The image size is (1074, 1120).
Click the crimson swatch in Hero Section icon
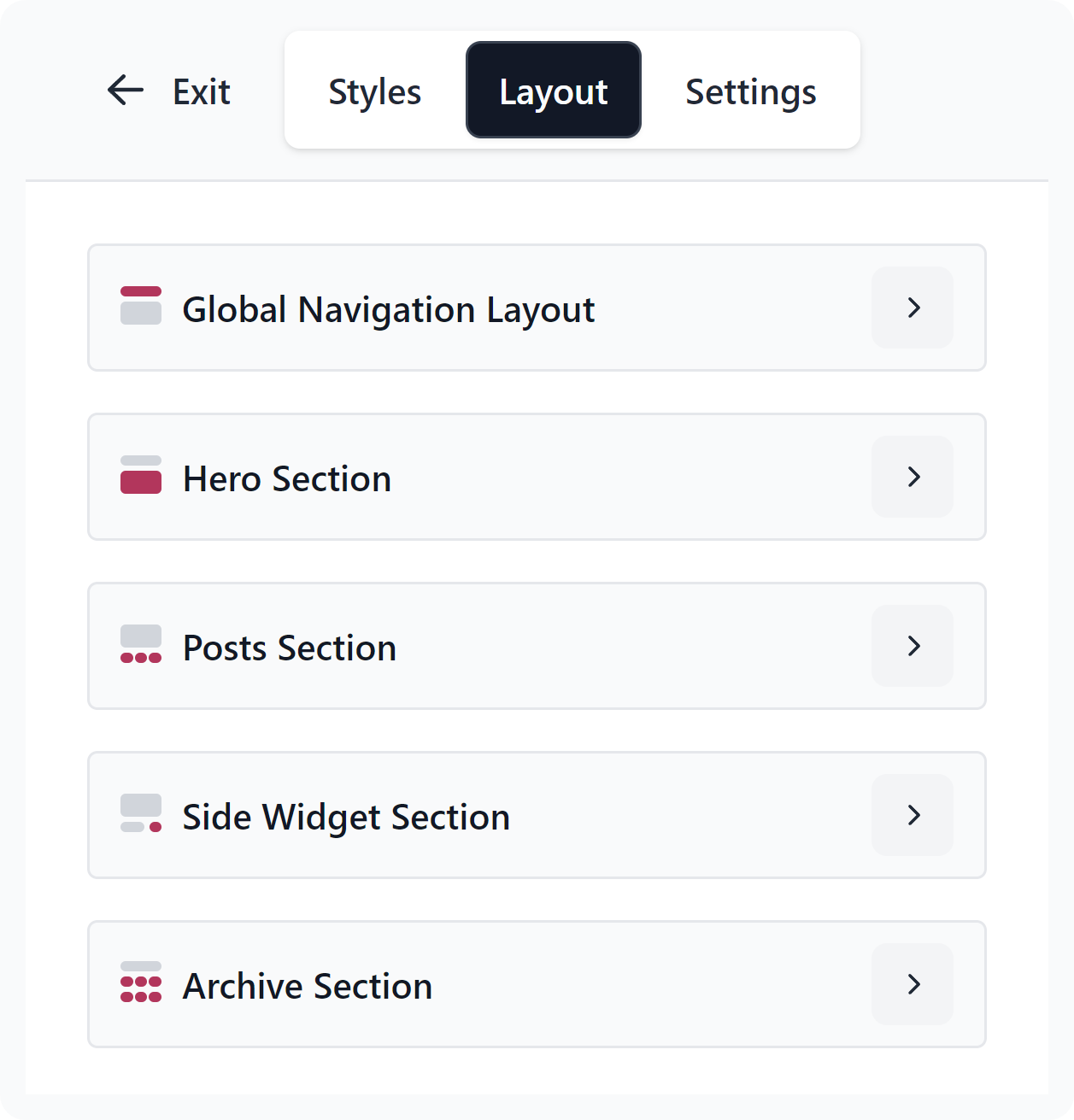[x=140, y=484]
